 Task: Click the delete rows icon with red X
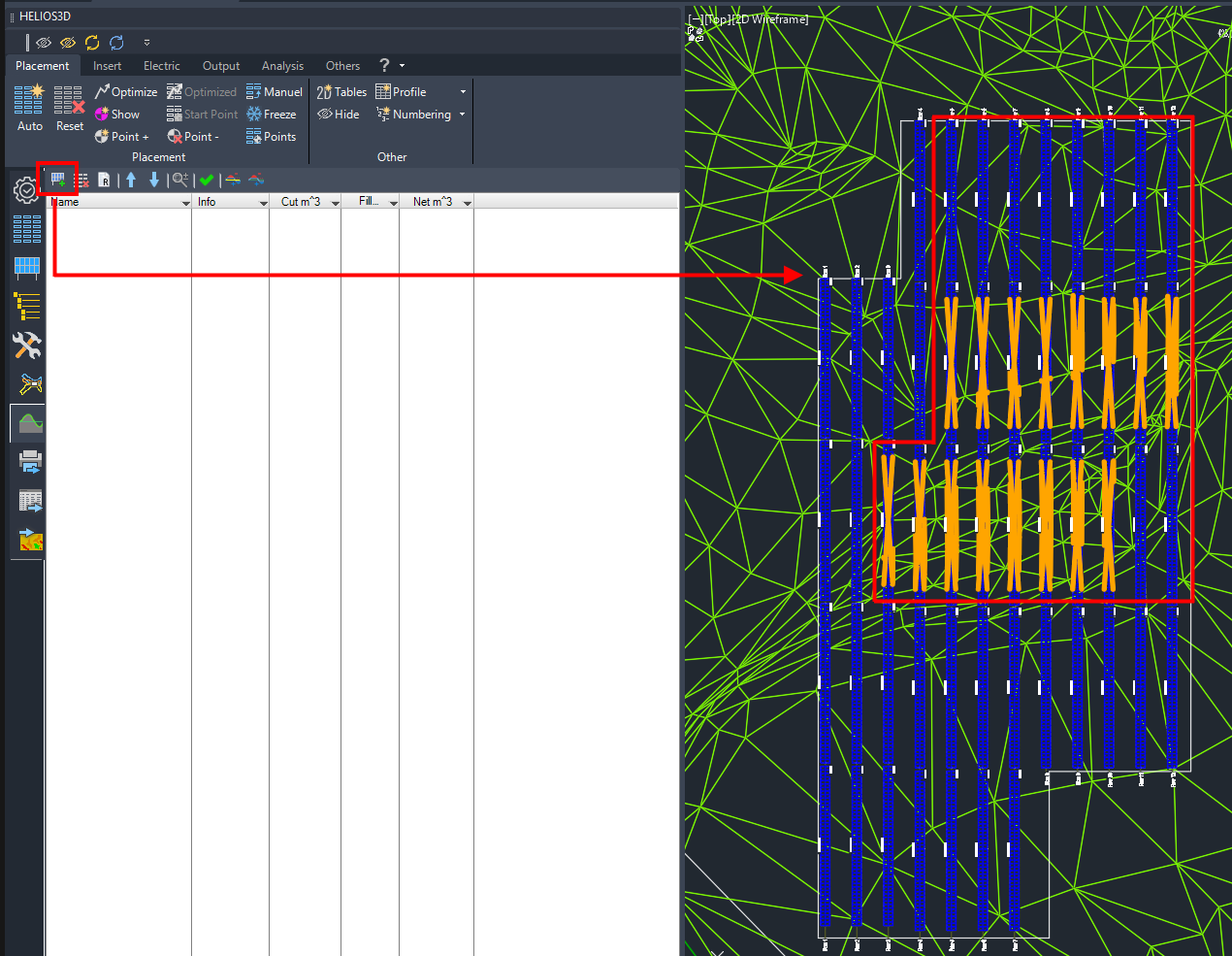81,180
